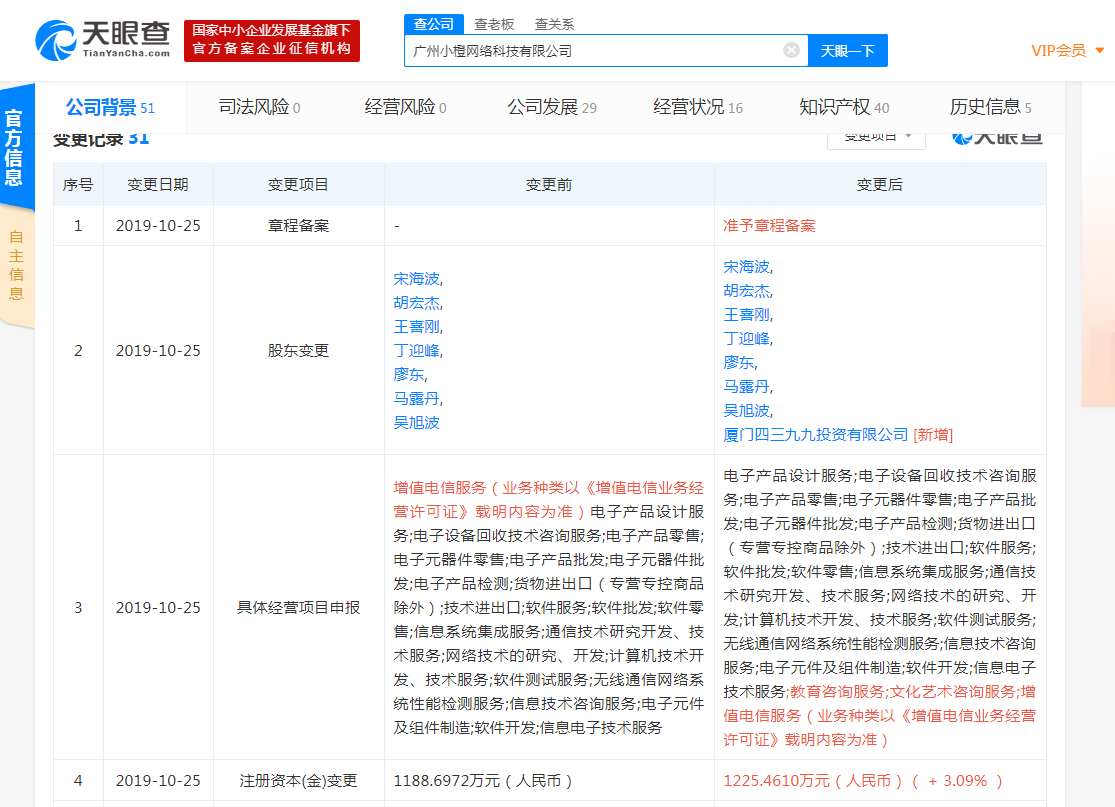Open 厦门四三九九投资有限公司 link
Viewport: 1115px width, 807px height.
(816, 434)
